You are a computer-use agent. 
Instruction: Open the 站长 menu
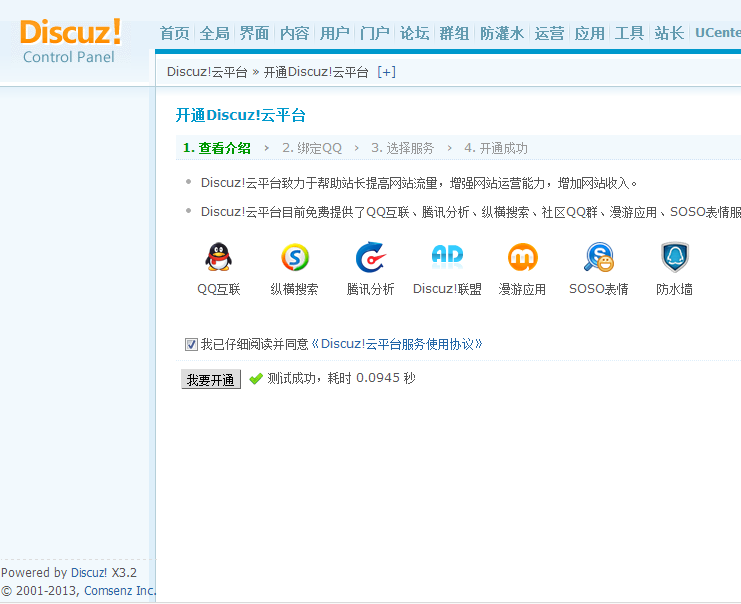point(669,33)
